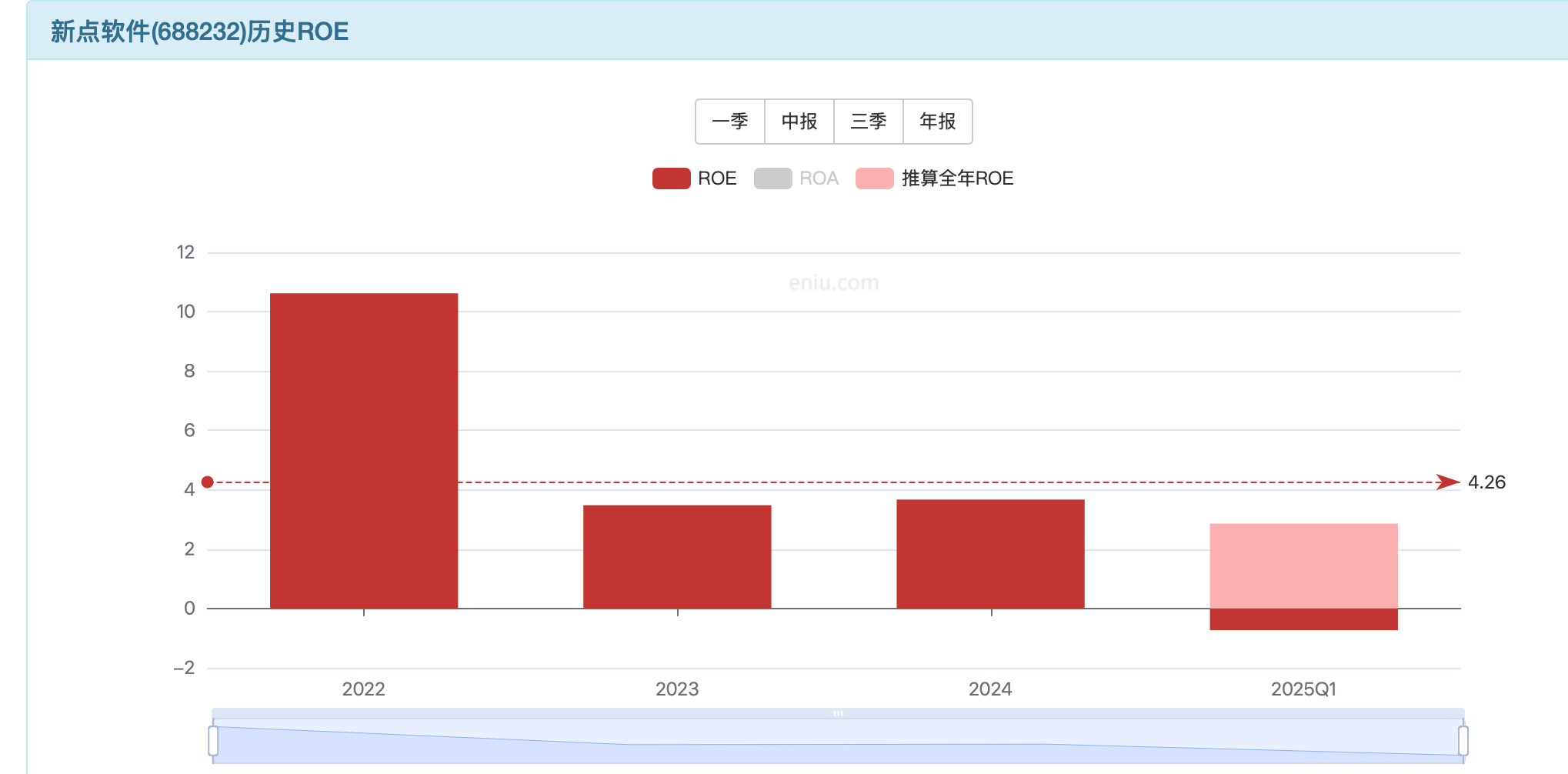Toggle the ROE legend series
Viewport: 1568px width, 774px height.
click(x=695, y=178)
